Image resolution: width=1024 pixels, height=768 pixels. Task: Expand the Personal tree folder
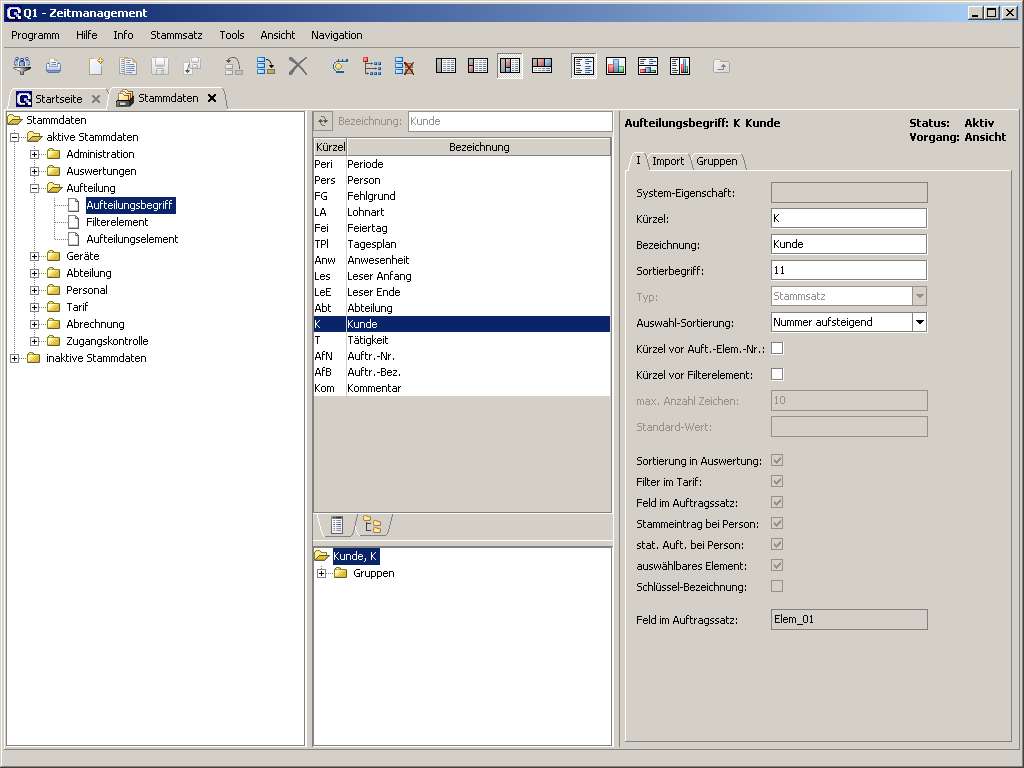(x=35, y=290)
